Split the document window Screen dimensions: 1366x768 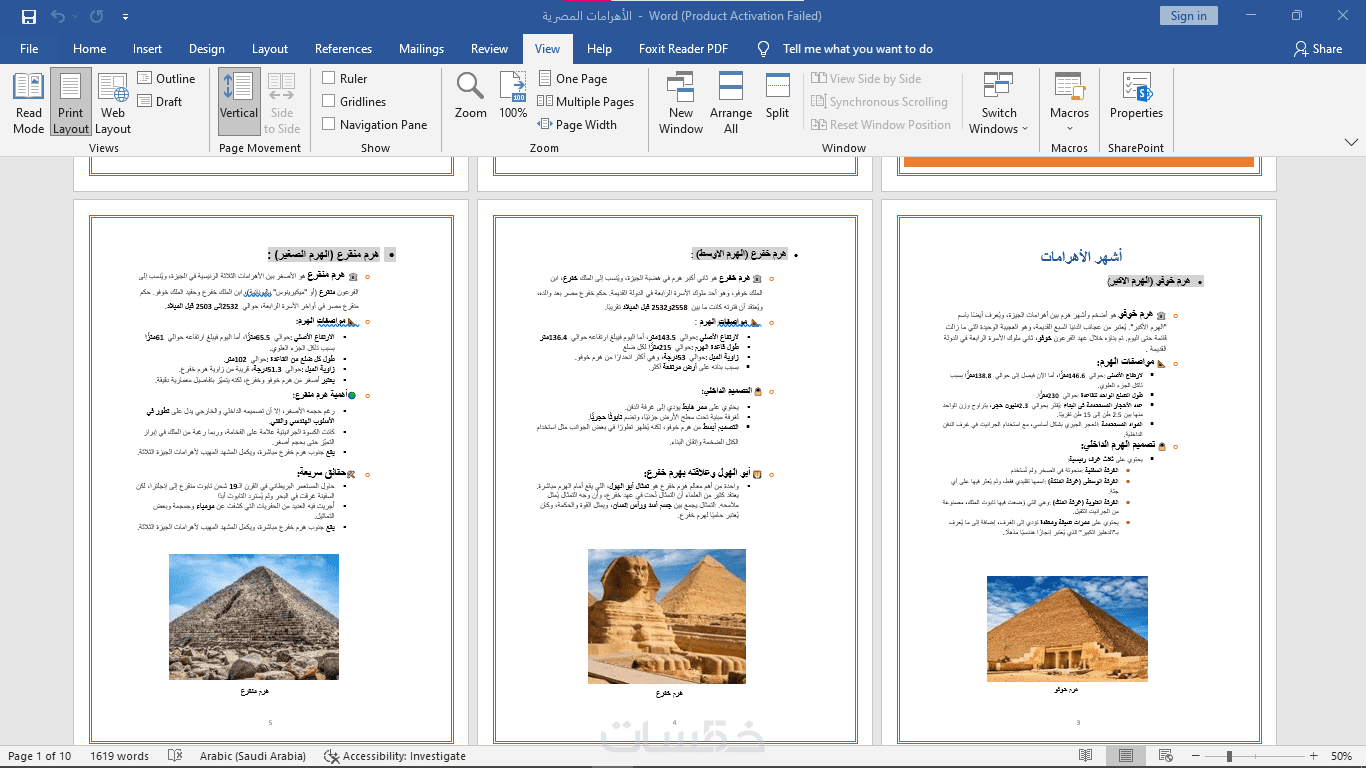pyautogui.click(x=778, y=95)
